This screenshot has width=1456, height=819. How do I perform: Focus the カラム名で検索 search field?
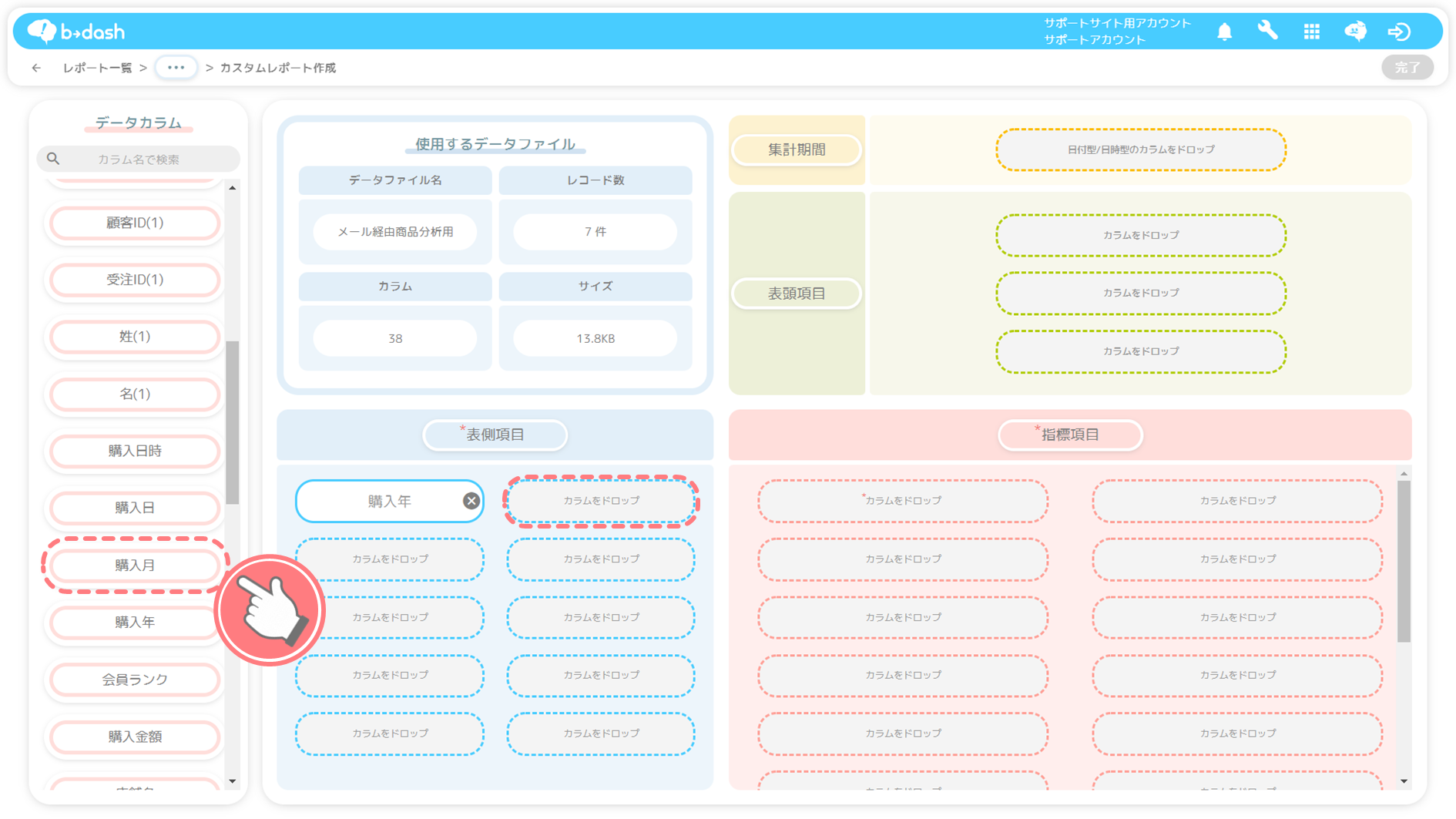click(x=139, y=159)
